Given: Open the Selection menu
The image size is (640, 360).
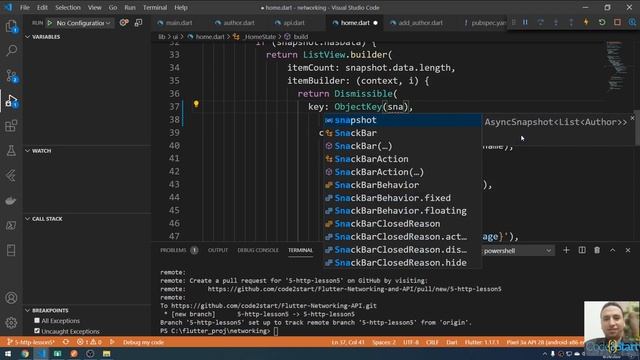Looking at the screenshot, I should pyautogui.click(x=68, y=8).
